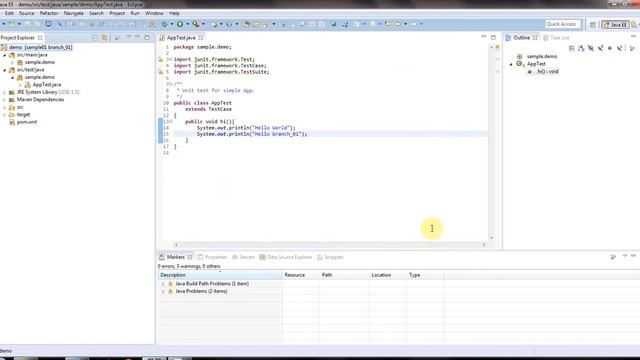640x360 pixels.
Task: Toggle fold of the hi() method
Action: click(171, 122)
